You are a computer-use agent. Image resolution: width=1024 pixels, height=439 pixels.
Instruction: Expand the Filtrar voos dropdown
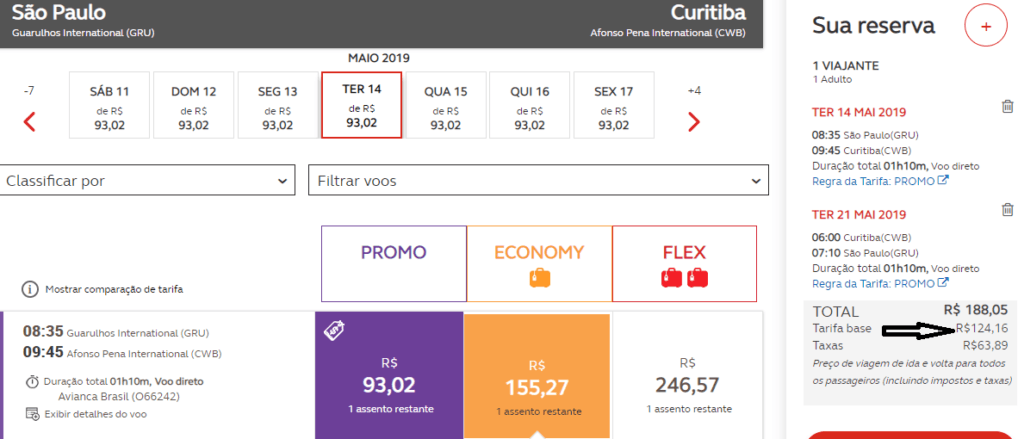coord(538,180)
